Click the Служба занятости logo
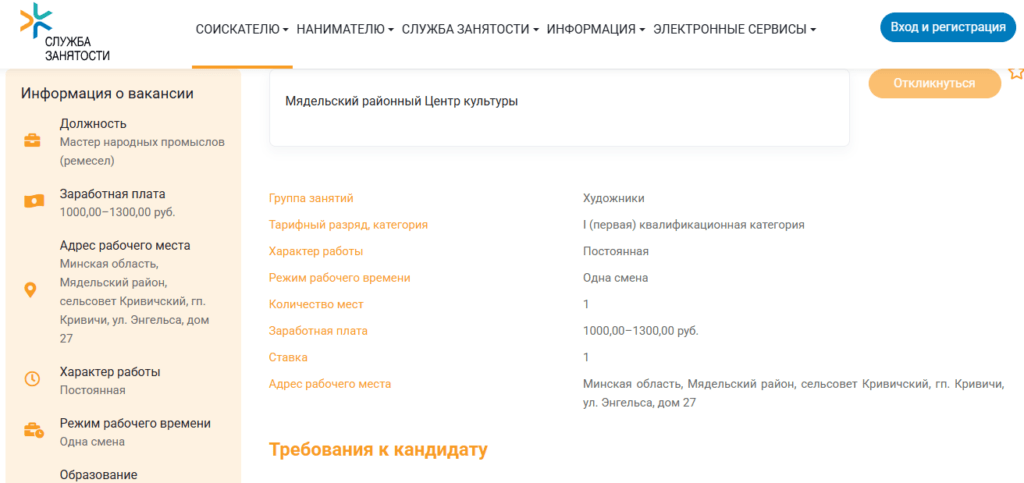This screenshot has height=483, width=1024. click(x=66, y=32)
